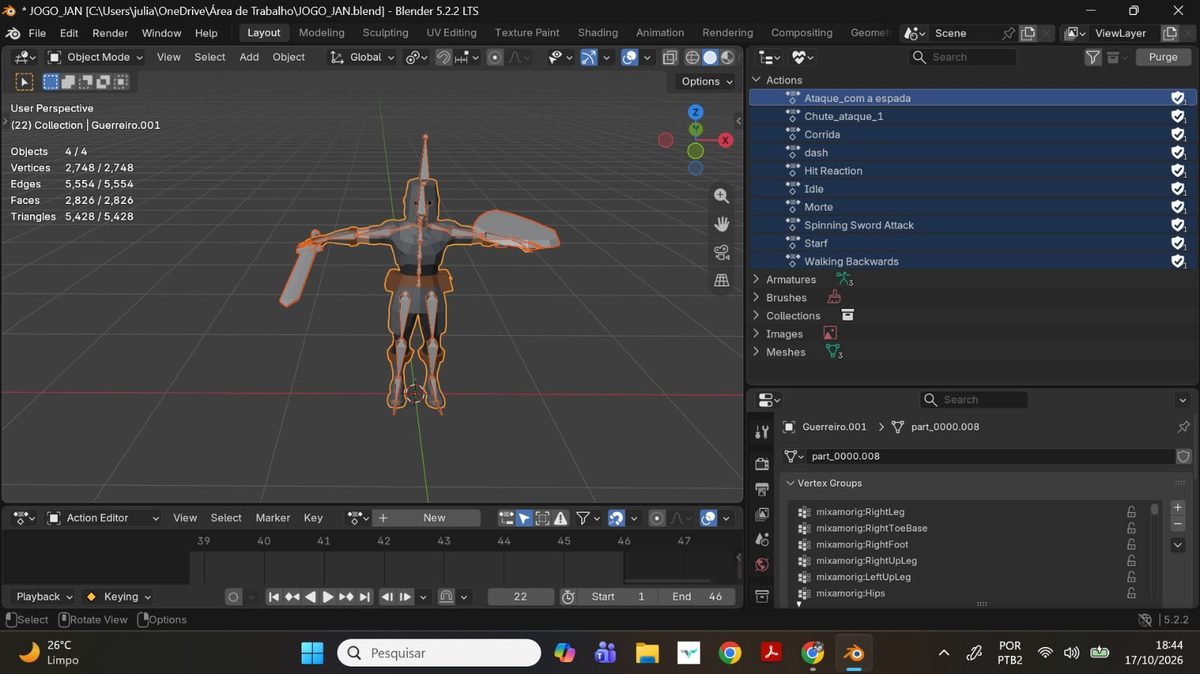
Task: Click the New action button
Action: pyautogui.click(x=434, y=518)
